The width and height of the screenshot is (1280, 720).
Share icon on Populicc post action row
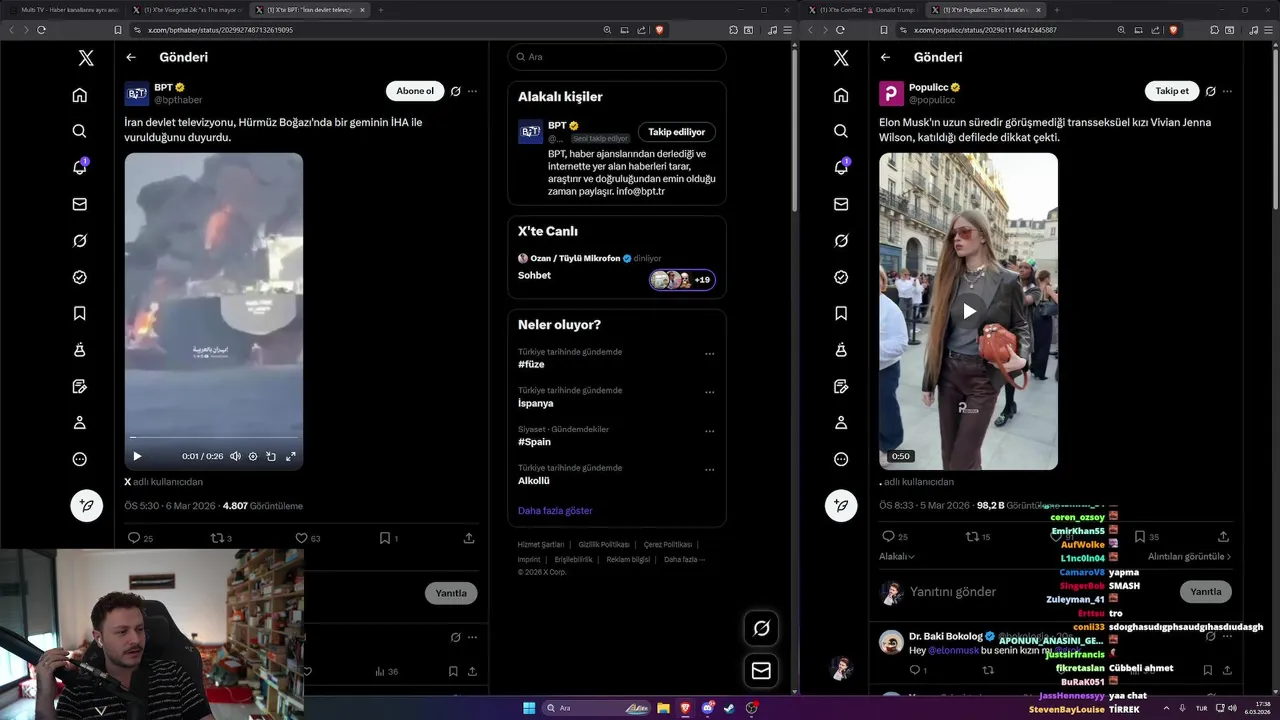coord(1223,537)
